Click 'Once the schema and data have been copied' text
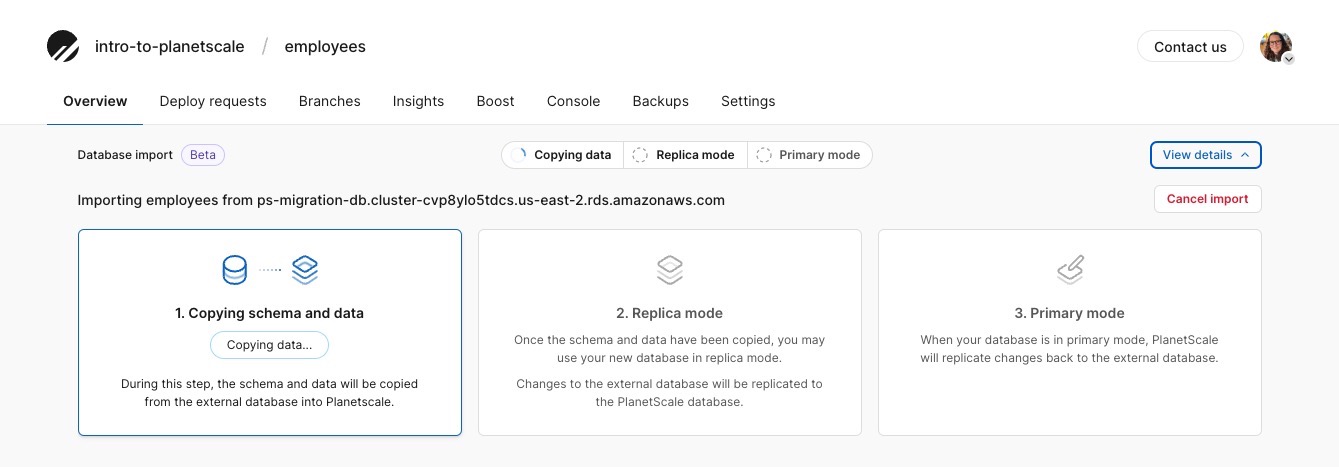 coord(670,349)
